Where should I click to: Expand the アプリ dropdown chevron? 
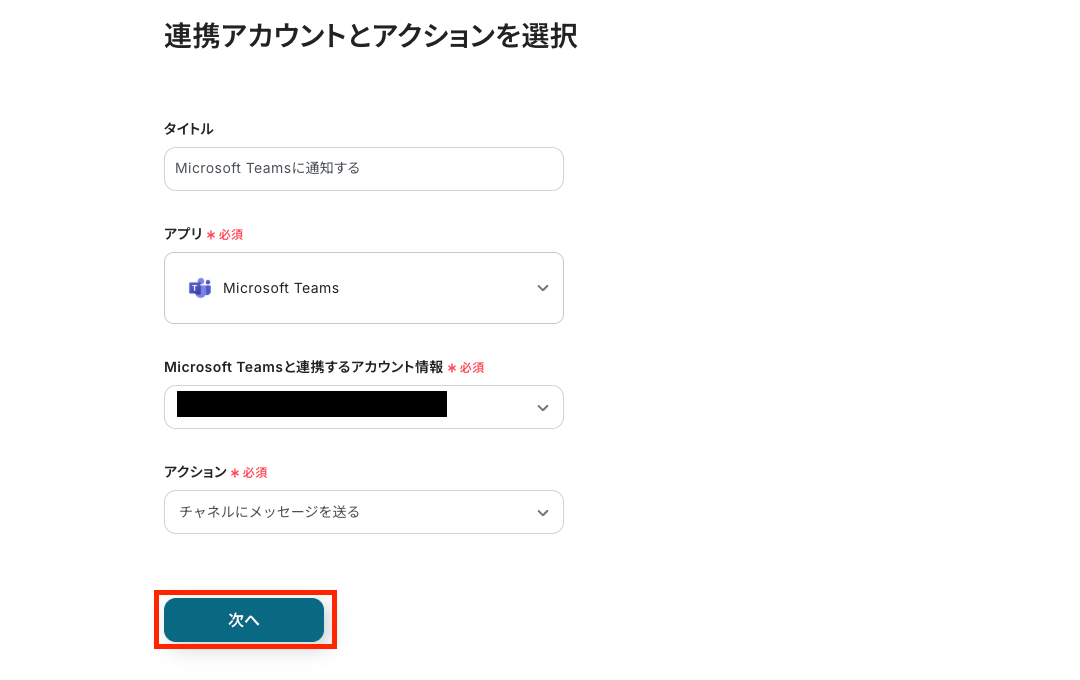543,288
